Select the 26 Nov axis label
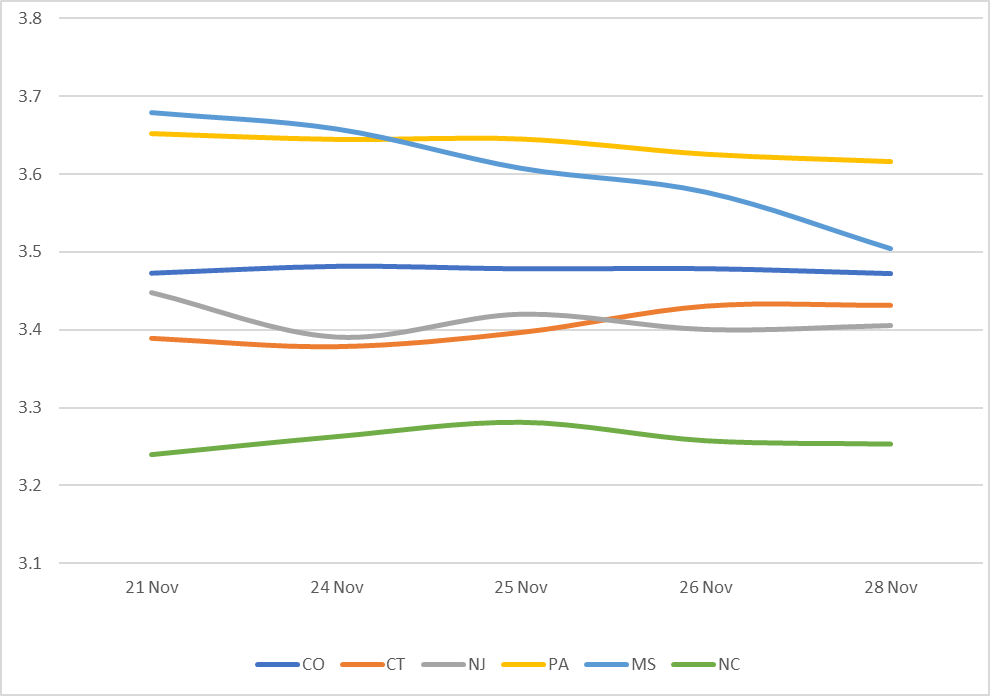Image resolution: width=990 pixels, height=696 pixels. [x=705, y=587]
